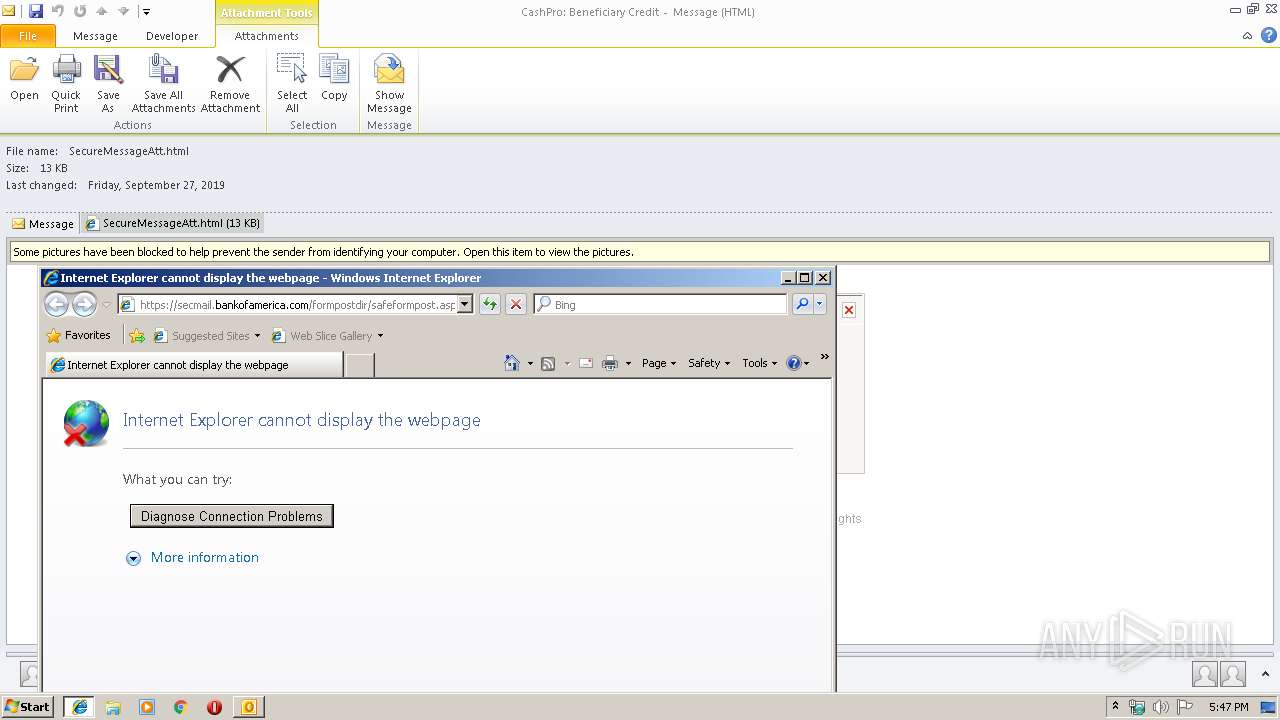Close the red X info panel behind IE
Image resolution: width=1280 pixels, height=720 pixels.
[849, 310]
